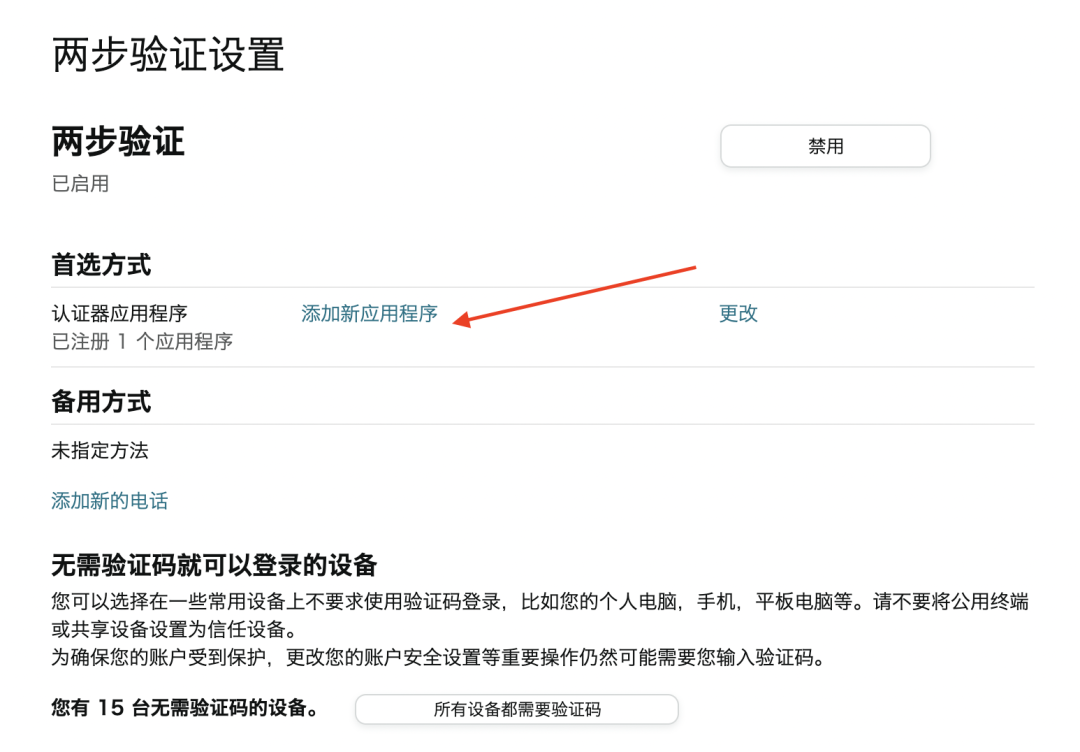Click 添加新的电话 to add a phone
1080x752 pixels.
109,500
